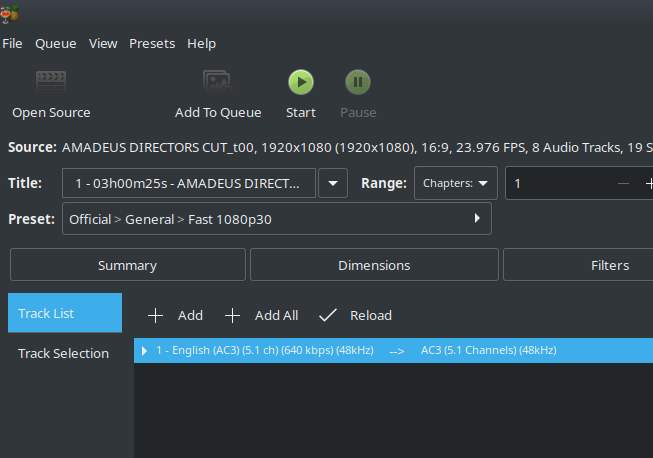The image size is (653, 458).
Task: Open the Preset selector Fast 1080p30
Action: (x=277, y=219)
